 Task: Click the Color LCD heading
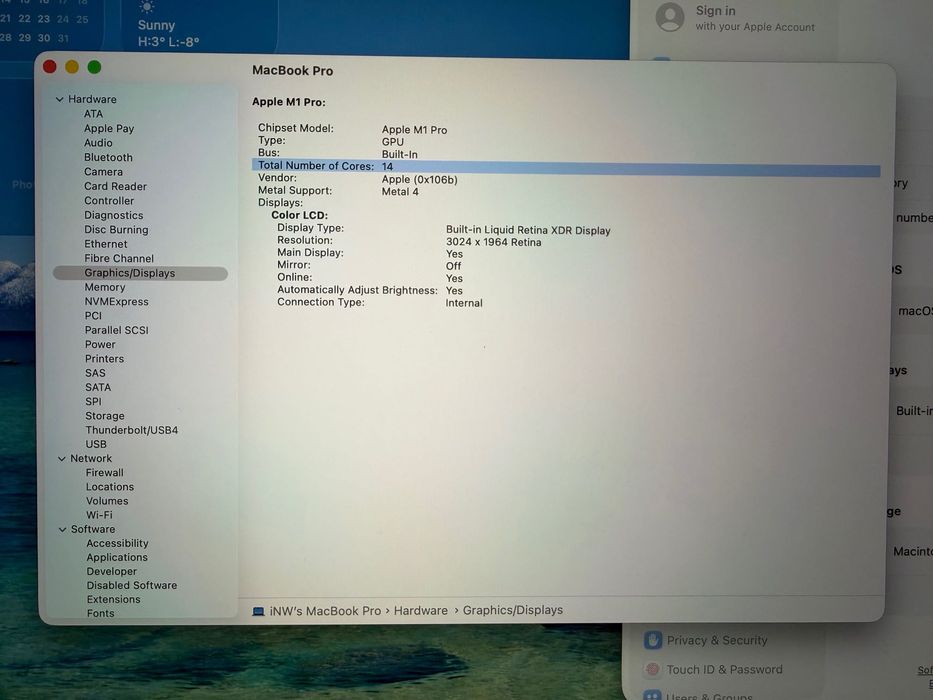[299, 215]
